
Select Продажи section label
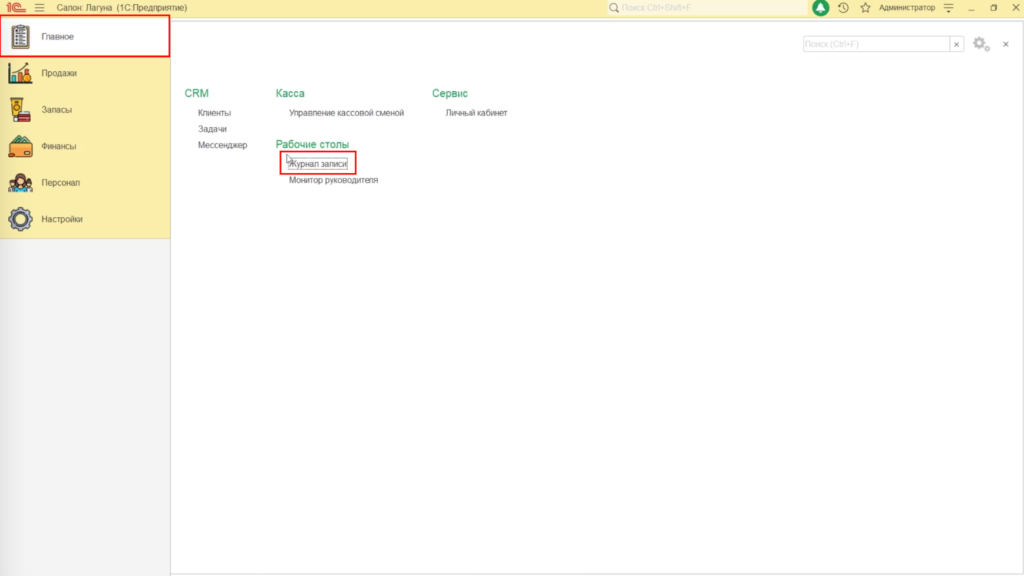pyautogui.click(x=59, y=73)
